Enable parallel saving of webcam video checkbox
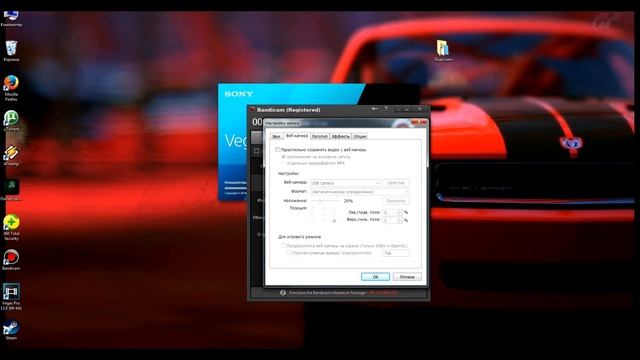 pyautogui.click(x=278, y=150)
